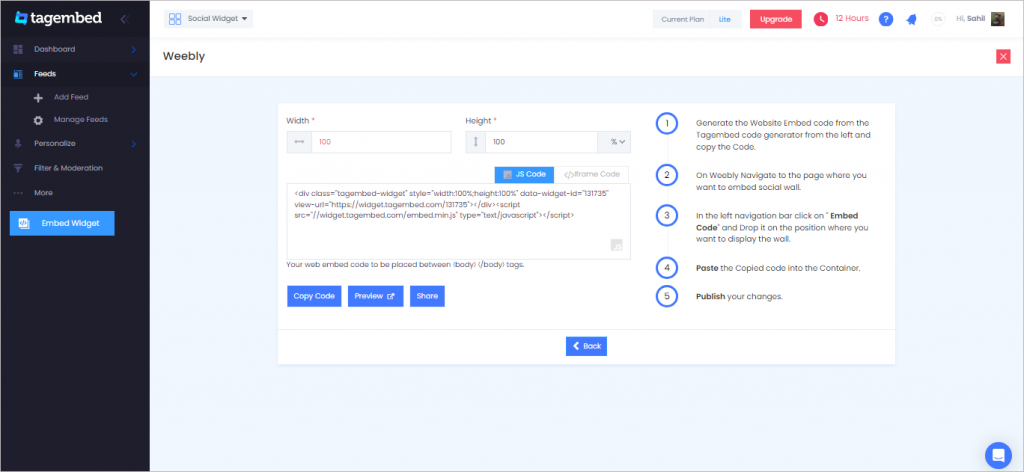
Task: Collapse the sidebar with double-chevron icon
Action: (124, 19)
